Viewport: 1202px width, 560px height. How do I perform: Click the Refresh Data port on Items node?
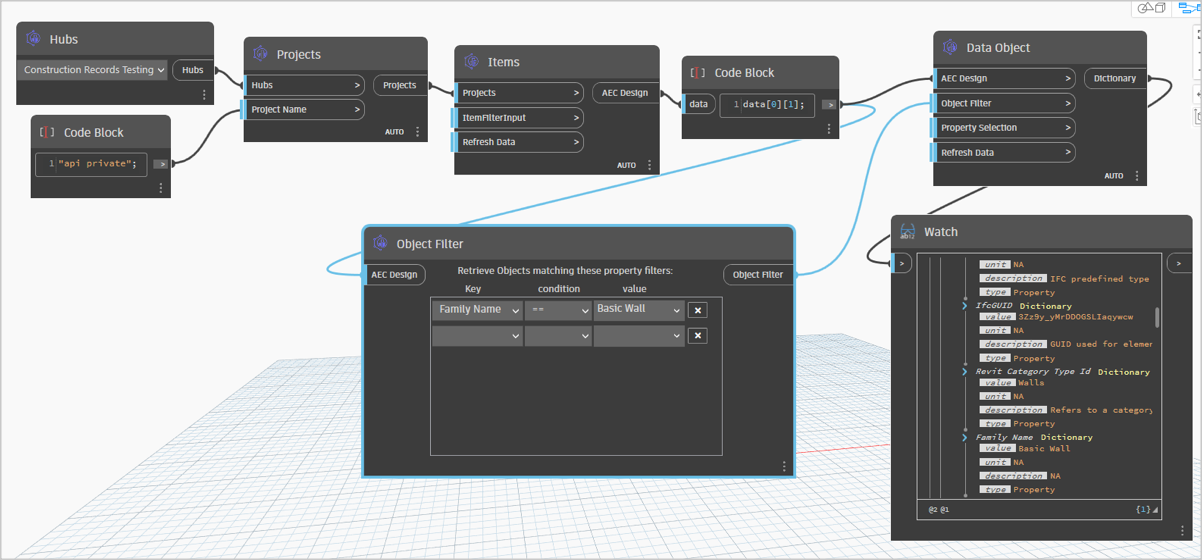pyautogui.click(x=519, y=142)
